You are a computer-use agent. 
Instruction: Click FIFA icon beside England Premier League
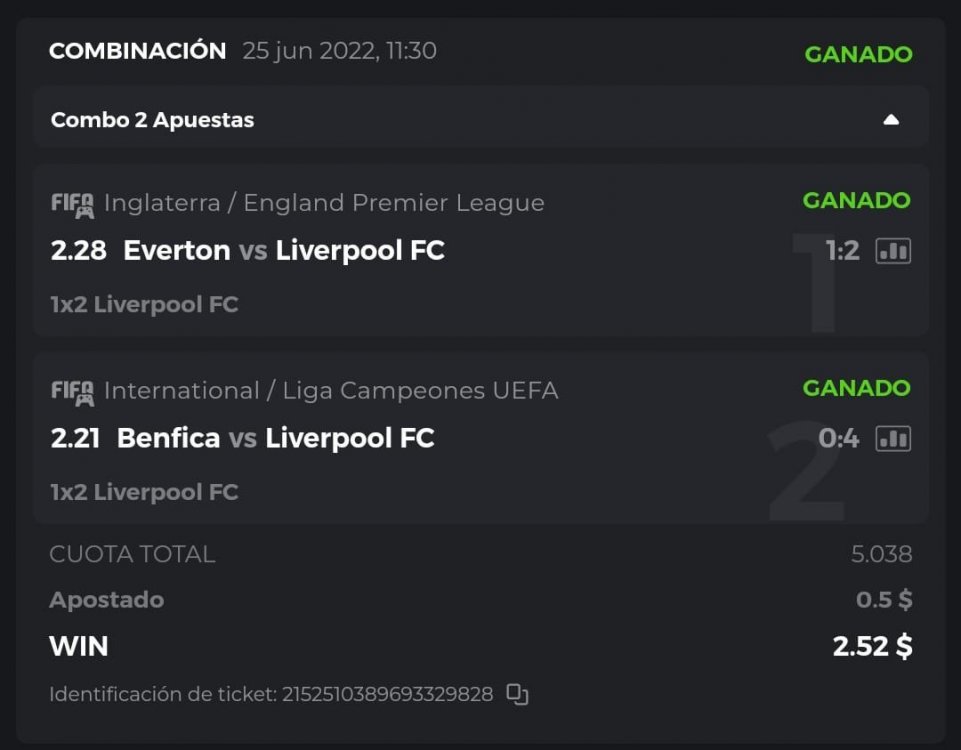72,204
